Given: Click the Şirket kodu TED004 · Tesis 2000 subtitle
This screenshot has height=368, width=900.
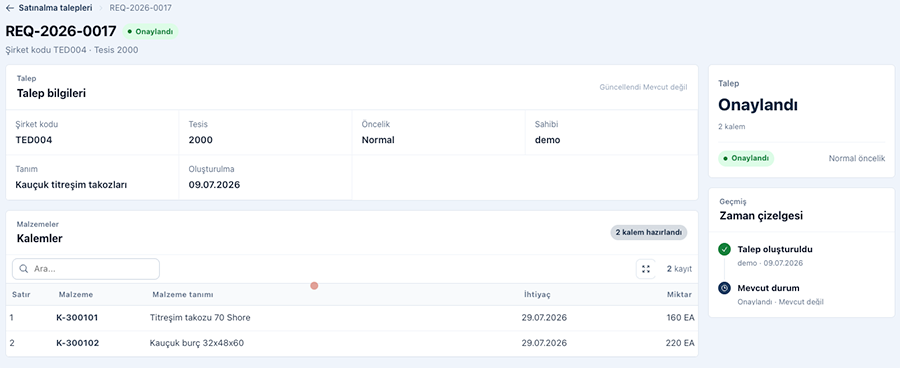Looking at the screenshot, I should (x=72, y=50).
